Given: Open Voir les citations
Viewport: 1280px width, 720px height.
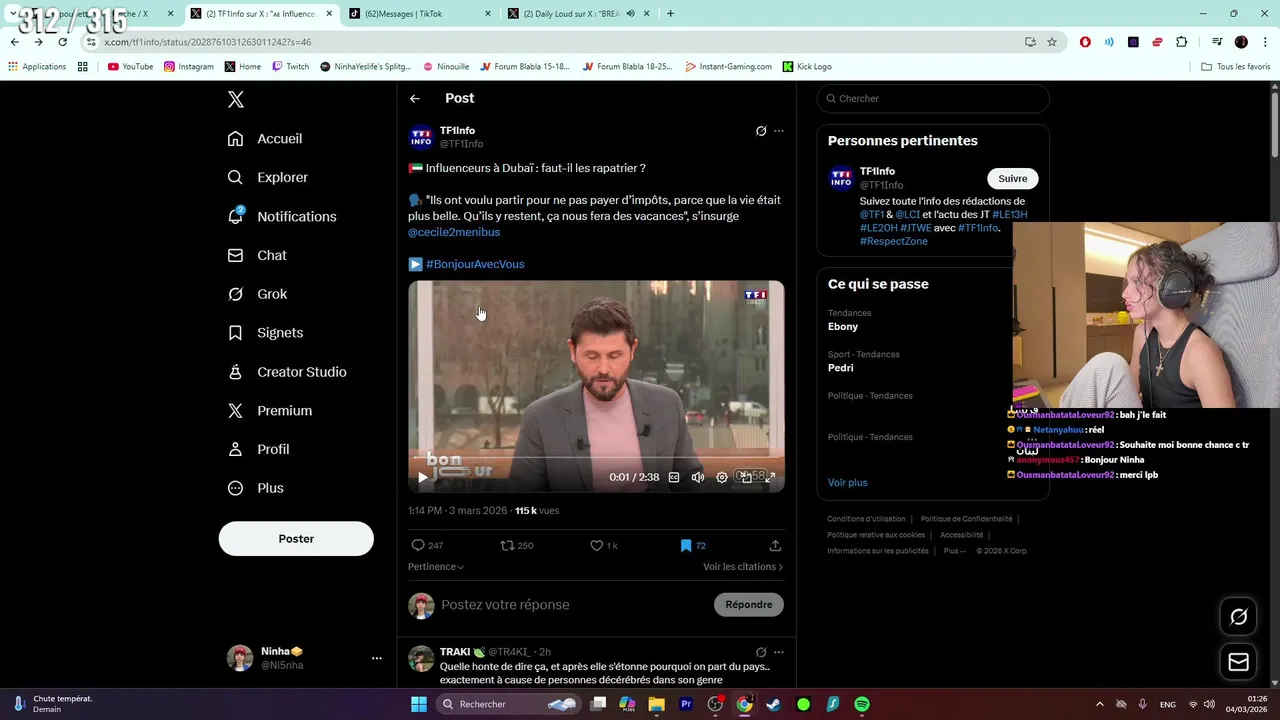Looking at the screenshot, I should click(x=743, y=567).
